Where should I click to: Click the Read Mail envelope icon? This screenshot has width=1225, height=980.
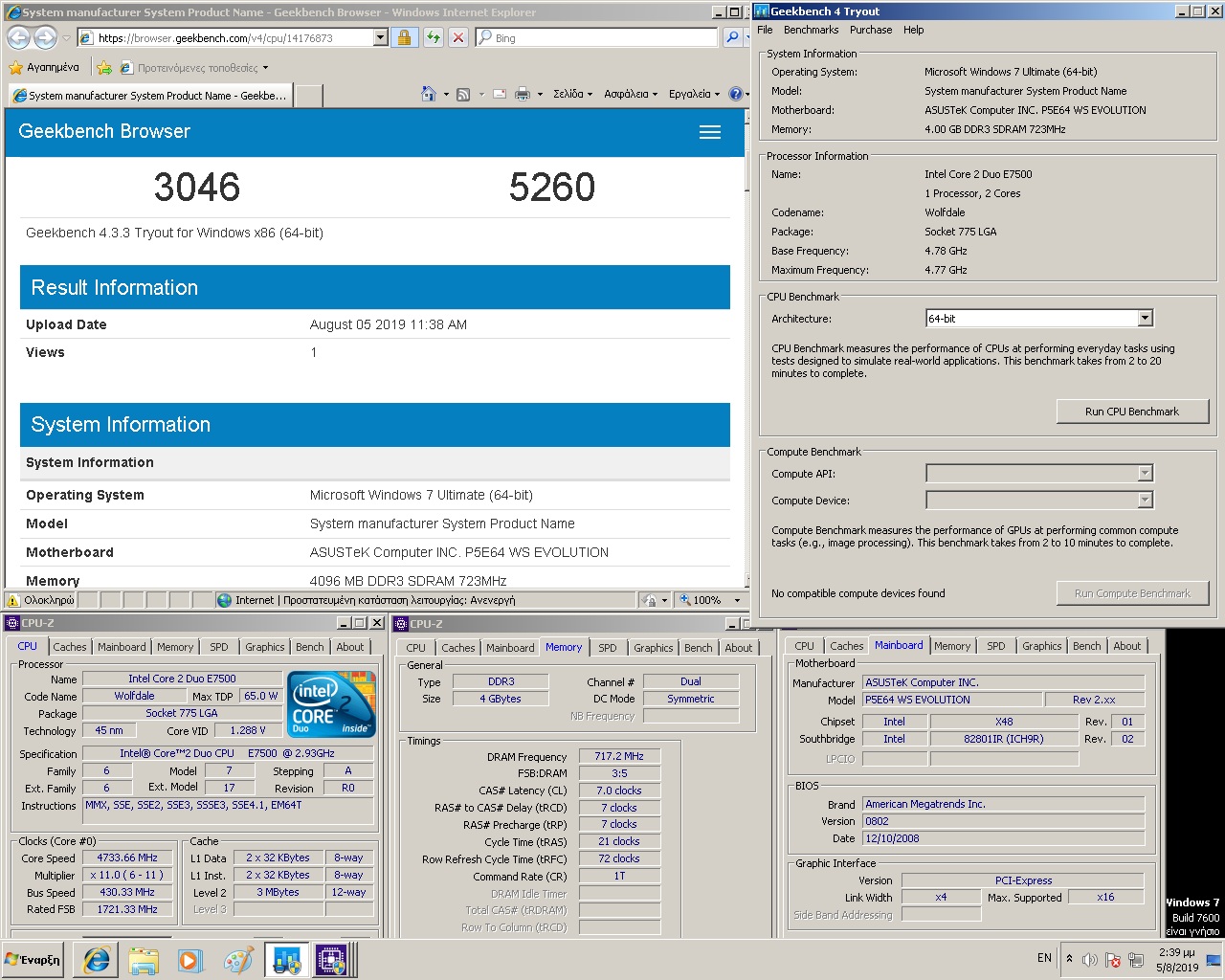coord(499,94)
